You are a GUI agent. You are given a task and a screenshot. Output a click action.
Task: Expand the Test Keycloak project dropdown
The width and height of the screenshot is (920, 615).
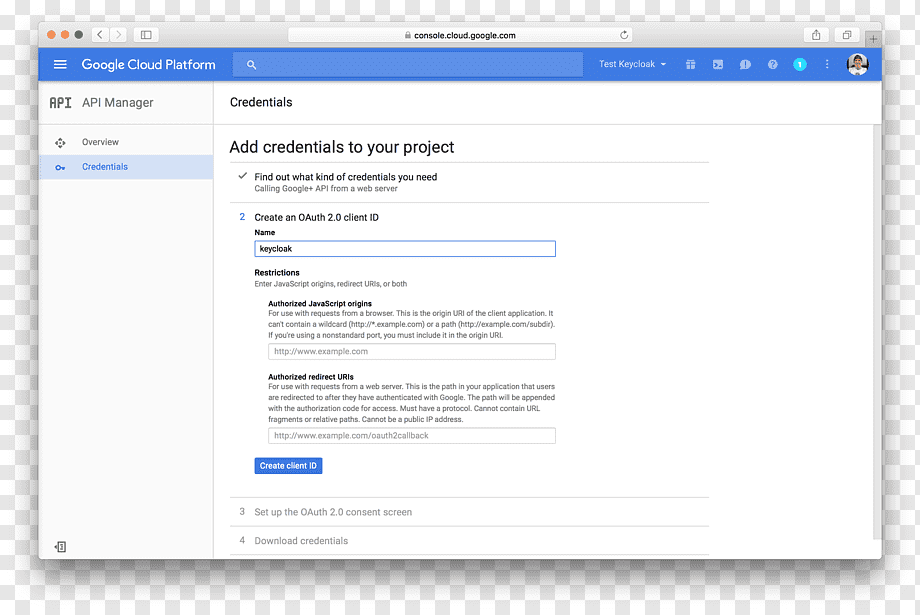[x=632, y=64]
